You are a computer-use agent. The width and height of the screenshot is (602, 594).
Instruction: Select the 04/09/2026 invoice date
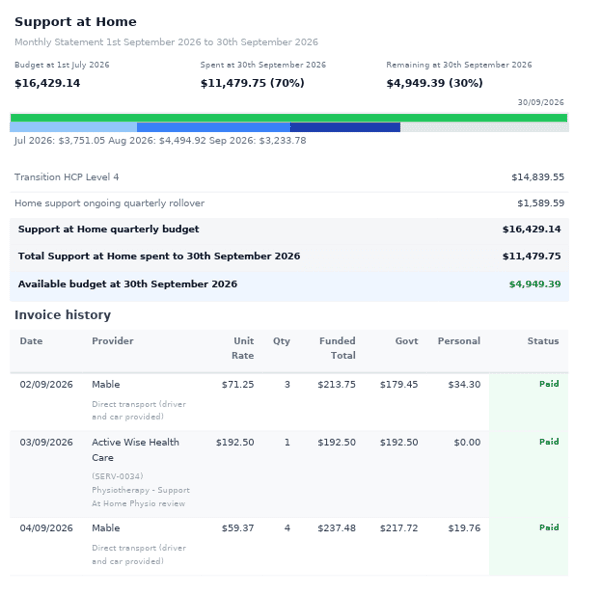pos(46,528)
